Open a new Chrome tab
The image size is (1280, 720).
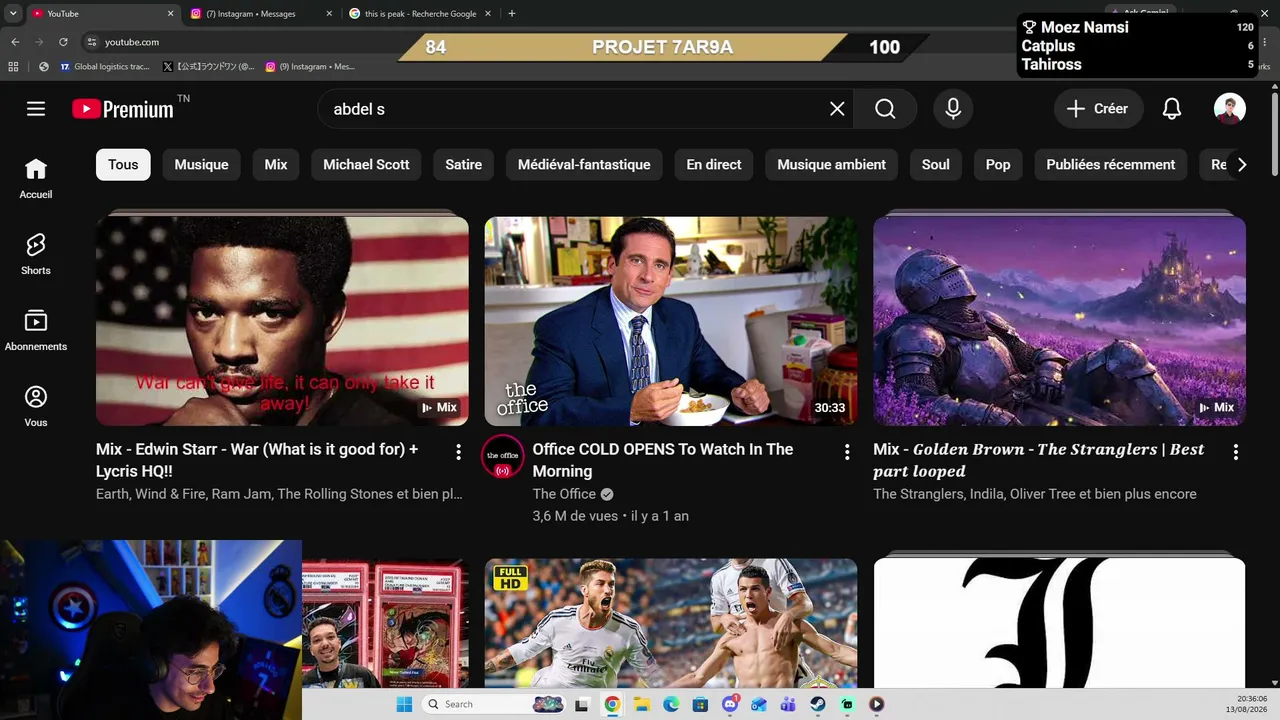(x=512, y=13)
